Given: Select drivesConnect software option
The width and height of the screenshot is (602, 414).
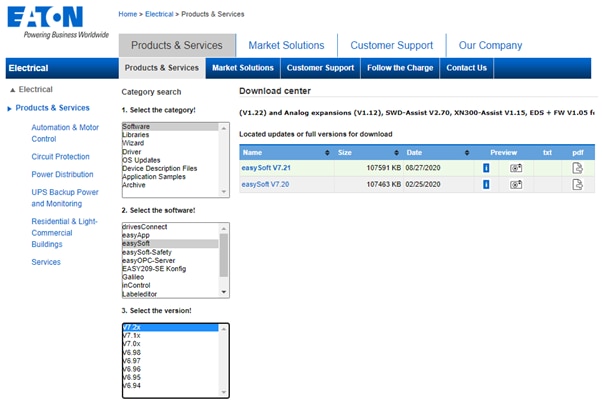Looking at the screenshot, I should [170, 227].
